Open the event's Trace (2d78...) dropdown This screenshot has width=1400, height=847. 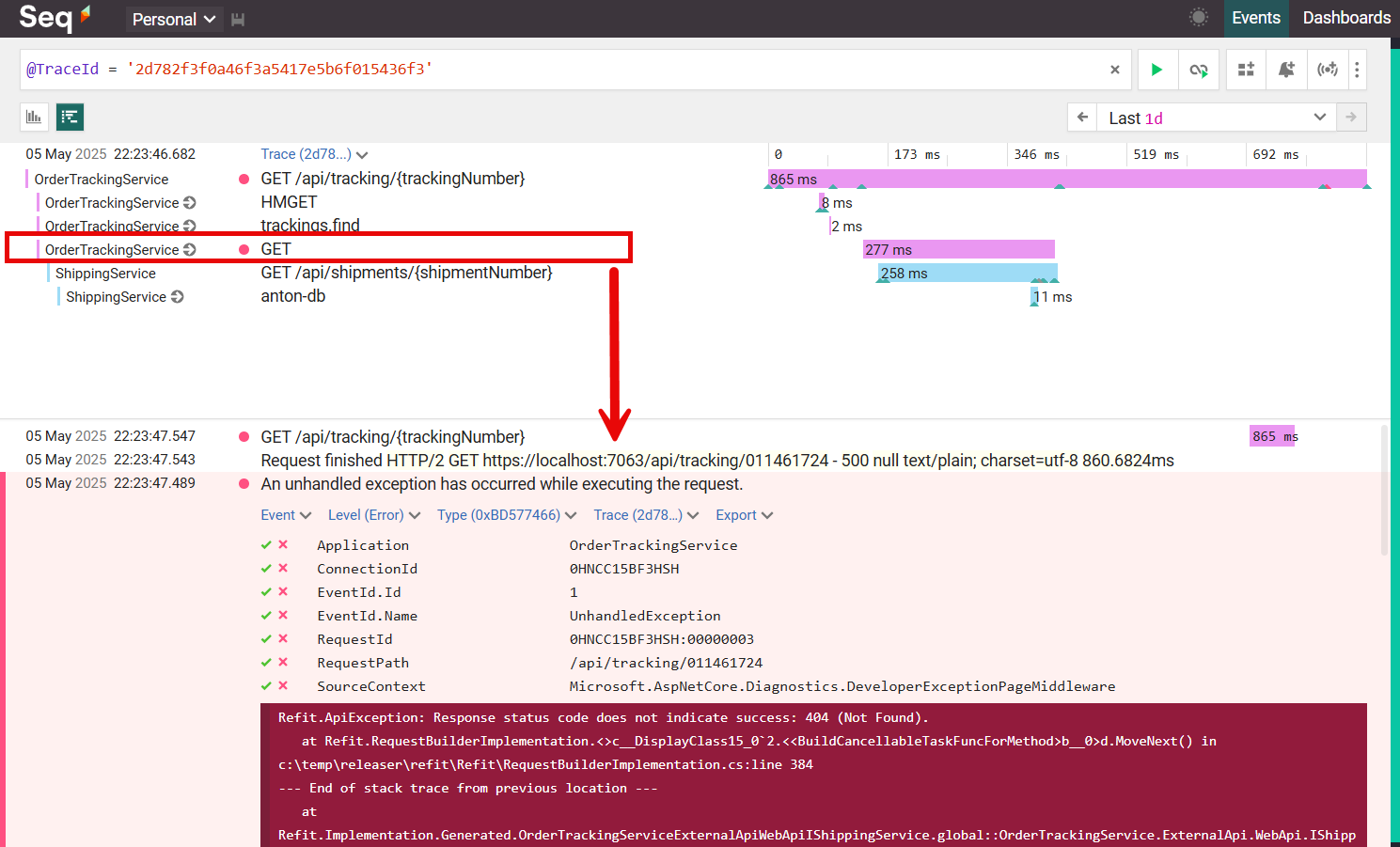(x=646, y=515)
